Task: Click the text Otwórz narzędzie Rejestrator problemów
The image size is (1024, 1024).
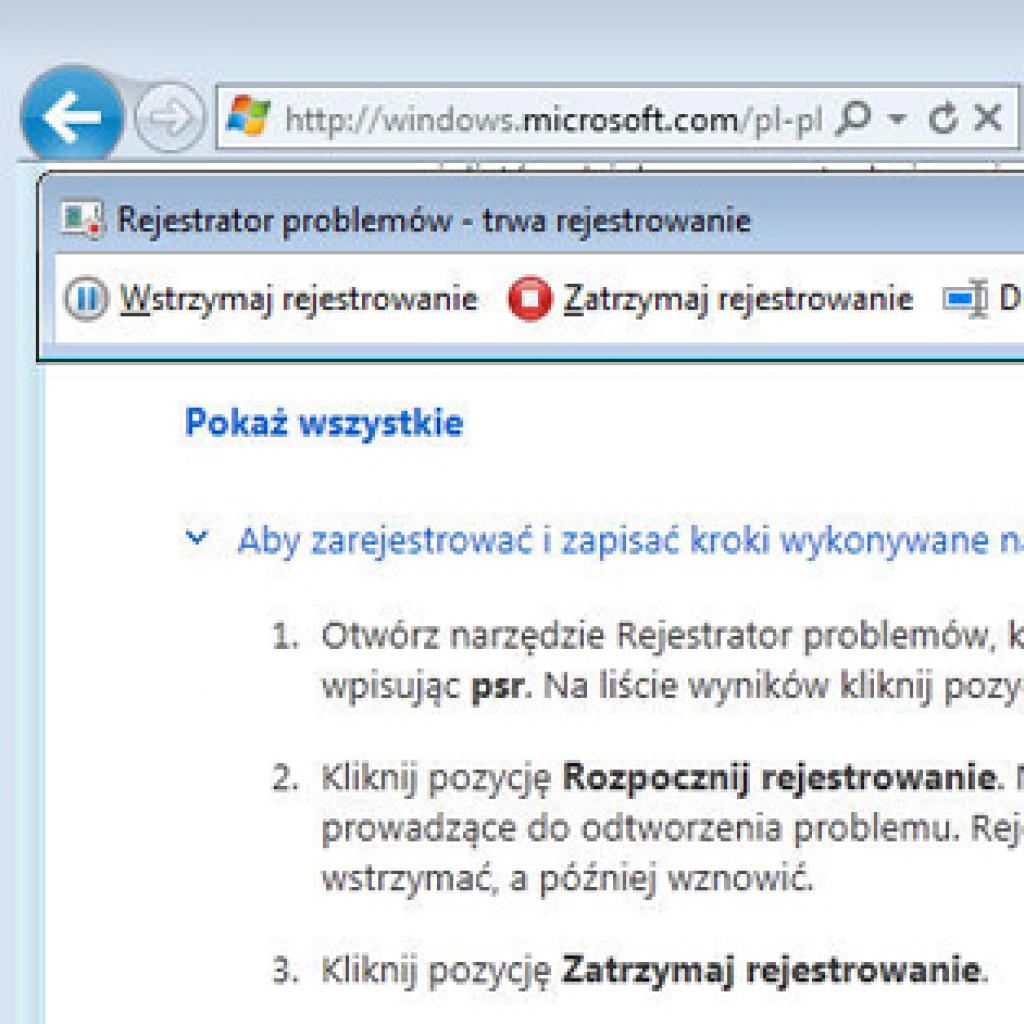Action: [x=656, y=637]
